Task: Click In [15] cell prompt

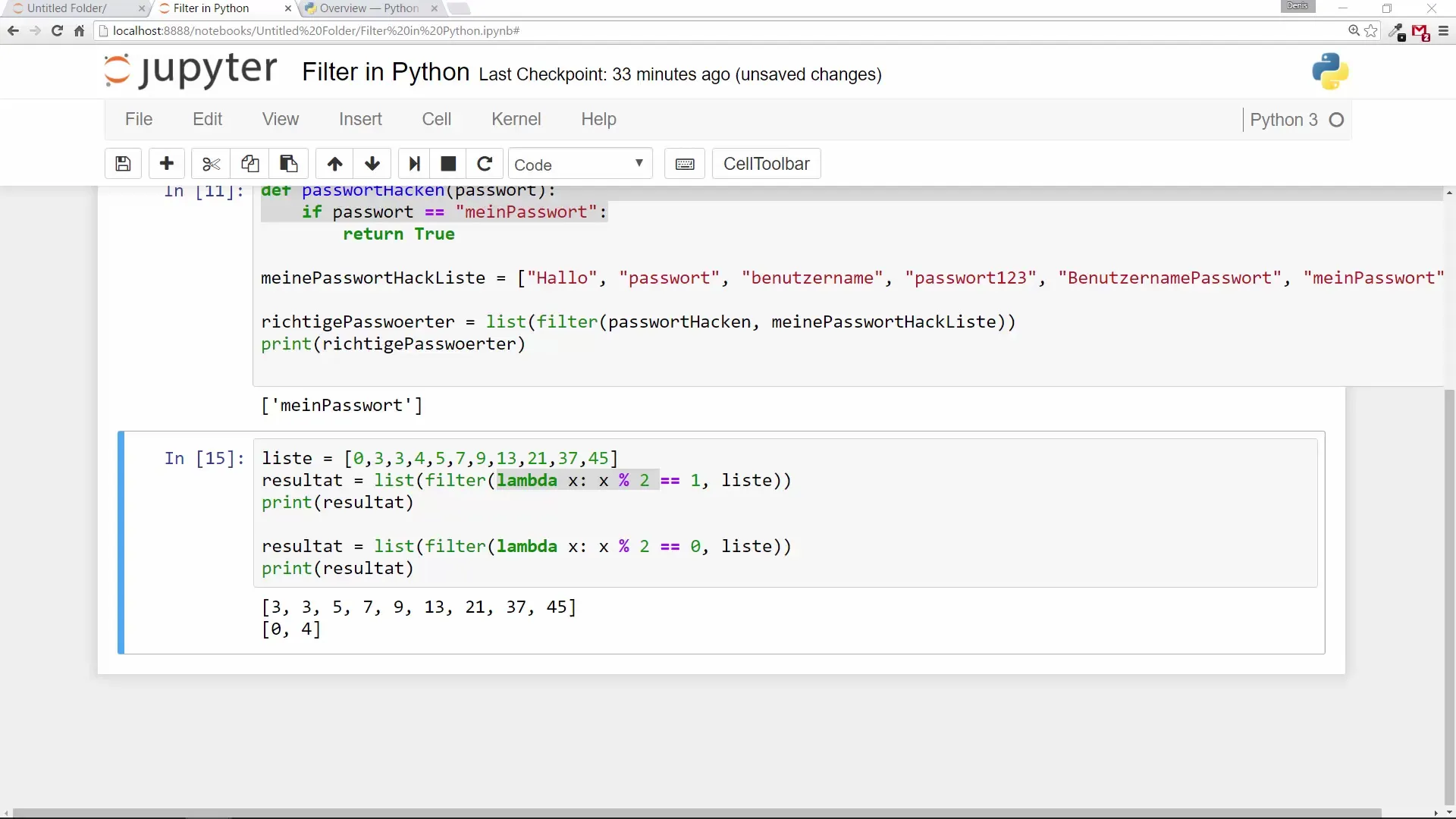Action: click(x=204, y=459)
